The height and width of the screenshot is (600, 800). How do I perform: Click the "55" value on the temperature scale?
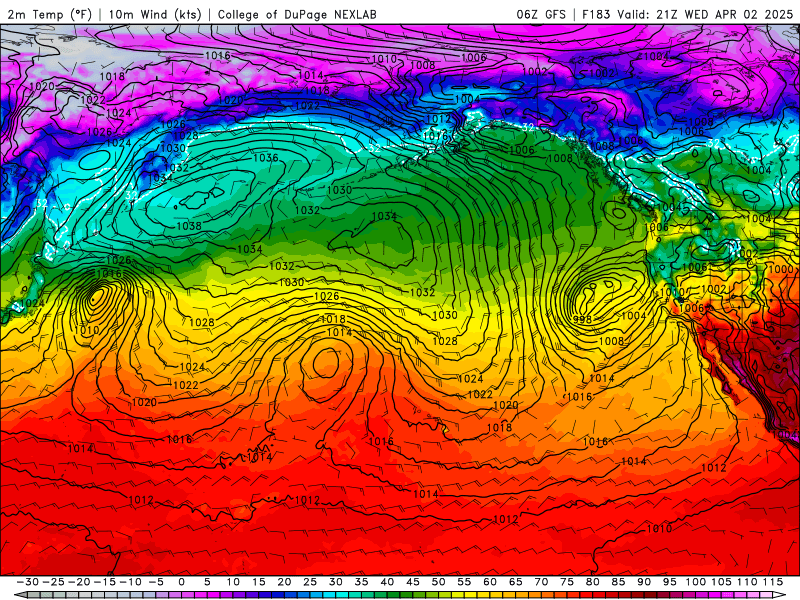point(464,582)
